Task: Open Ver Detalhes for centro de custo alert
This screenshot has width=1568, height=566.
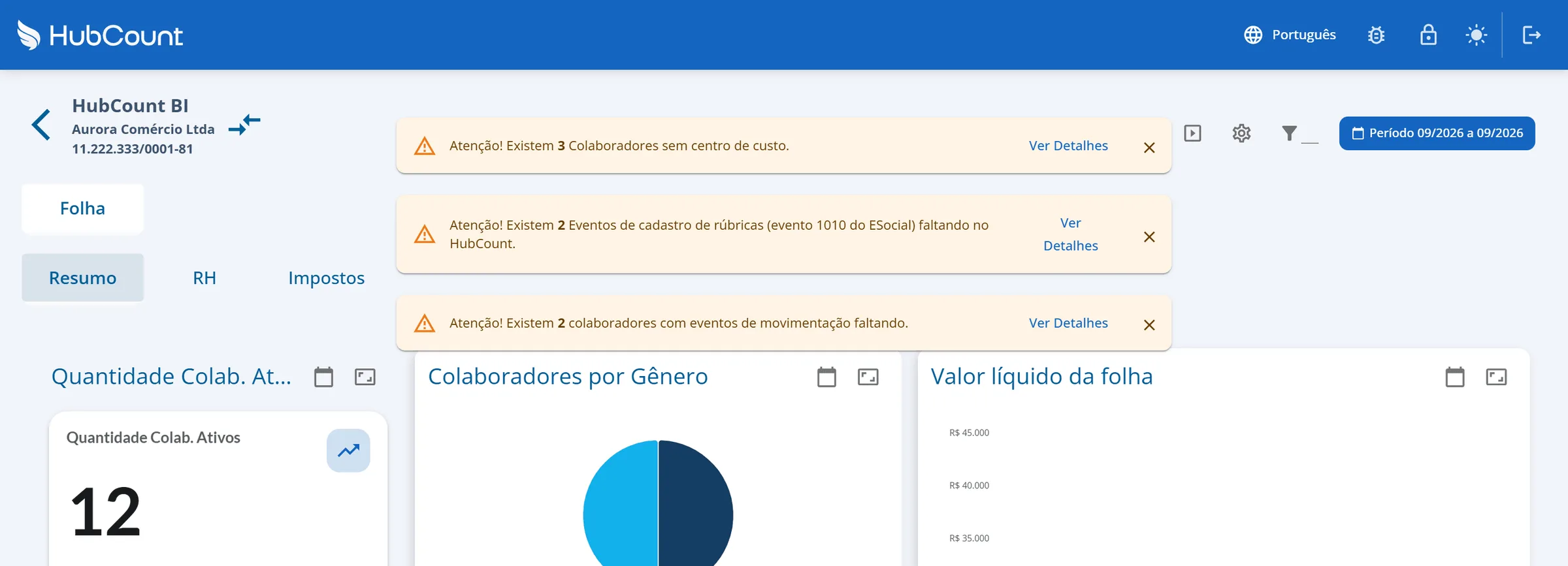Action: click(1068, 146)
